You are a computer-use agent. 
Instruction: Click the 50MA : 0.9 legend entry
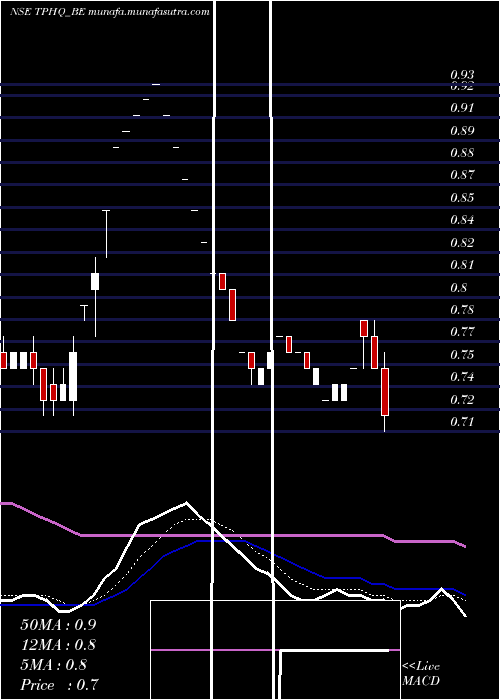[x=58, y=625]
